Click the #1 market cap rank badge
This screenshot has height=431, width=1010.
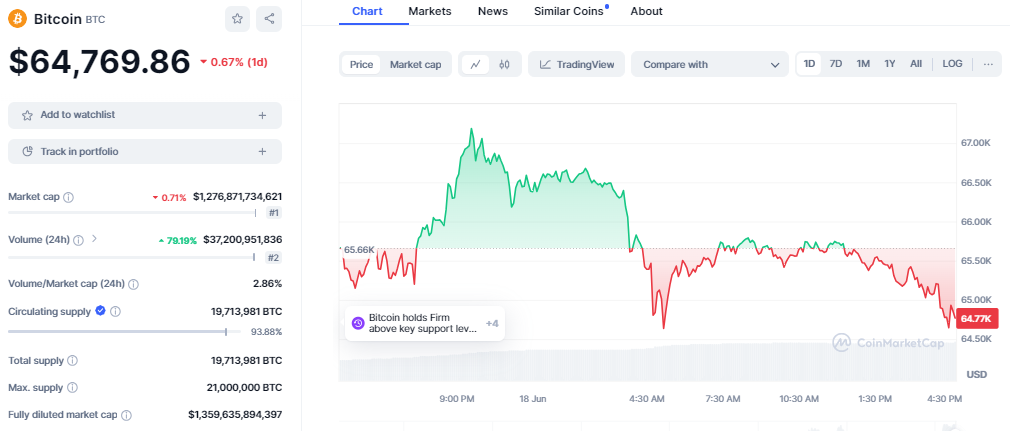[x=274, y=213]
